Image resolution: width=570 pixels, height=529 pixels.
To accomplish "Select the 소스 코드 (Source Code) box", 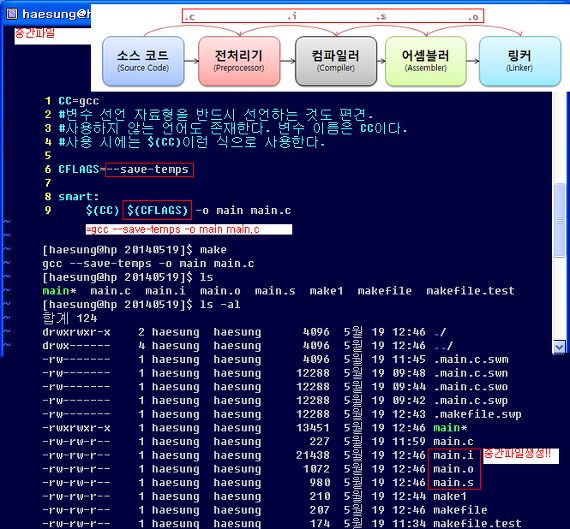I will coord(143,61).
